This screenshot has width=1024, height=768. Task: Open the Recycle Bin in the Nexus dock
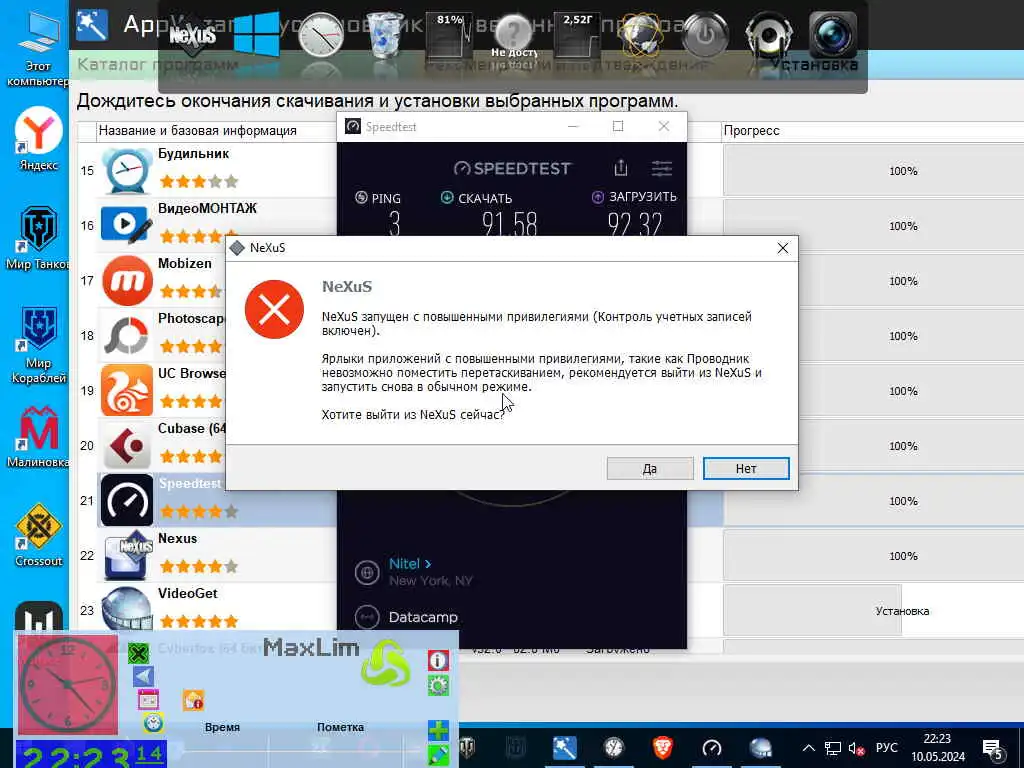385,35
